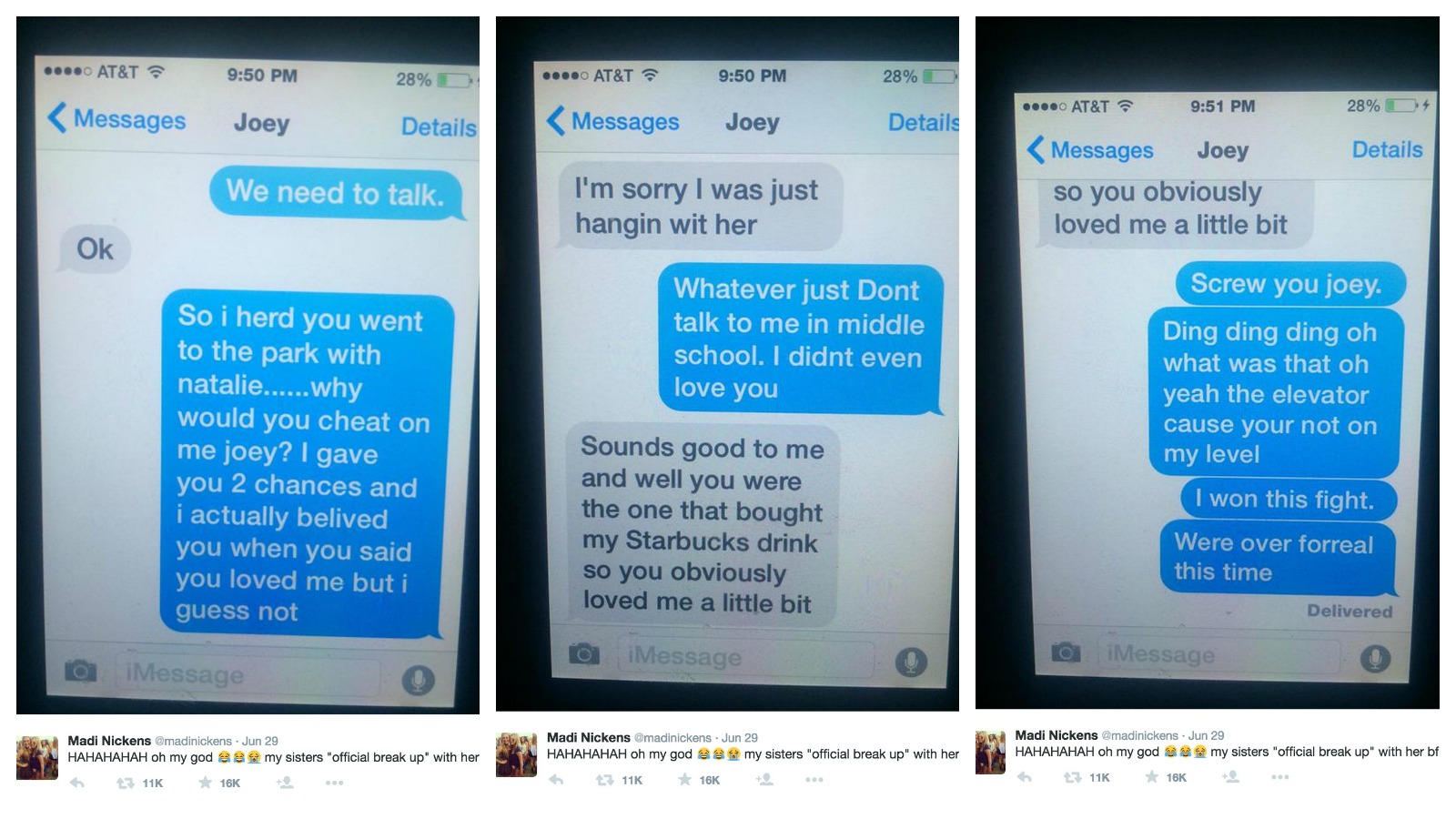The width and height of the screenshot is (1456, 819).
Task: Open Madi Nickens name link in "her bf" tweet
Action: (1057, 735)
